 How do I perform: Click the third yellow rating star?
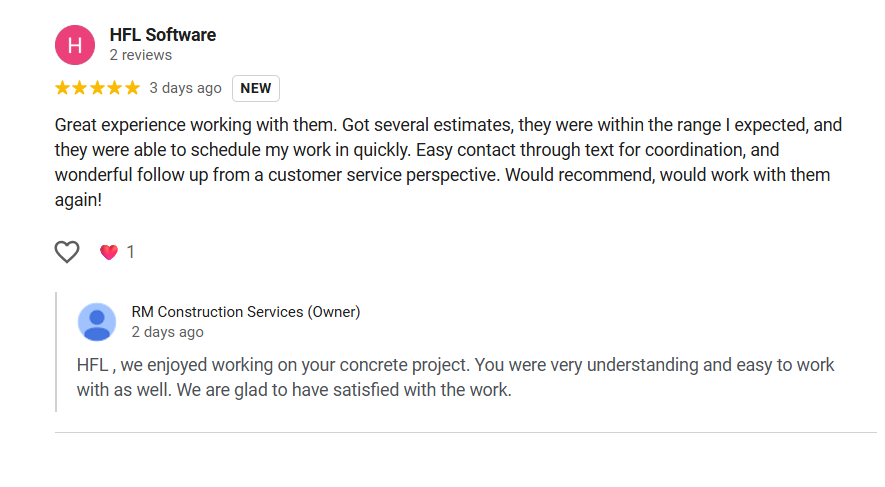tap(97, 88)
